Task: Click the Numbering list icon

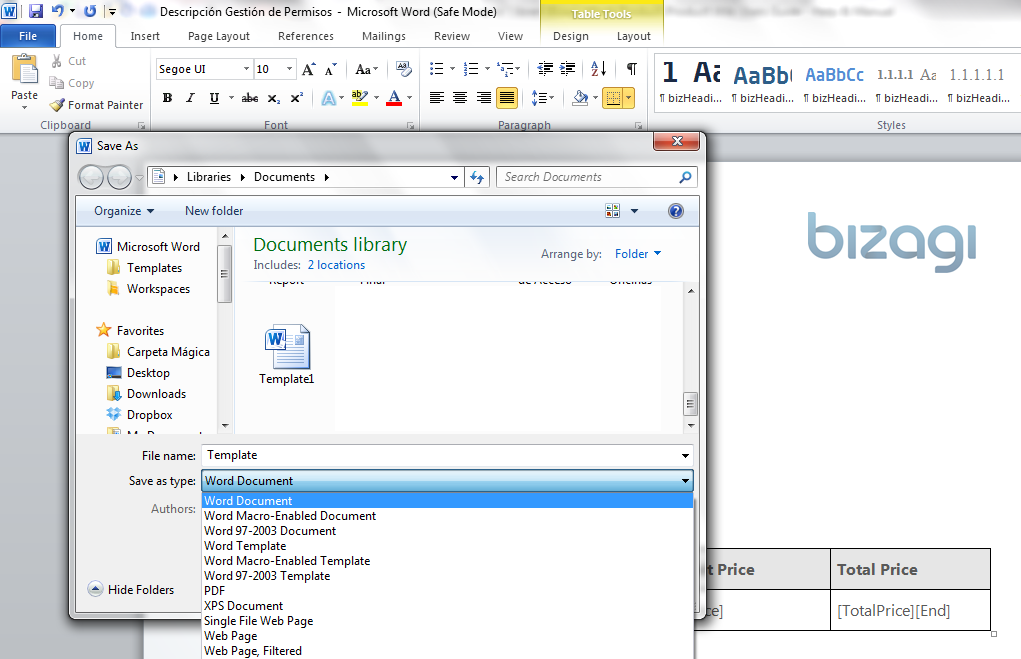Action: pos(470,69)
